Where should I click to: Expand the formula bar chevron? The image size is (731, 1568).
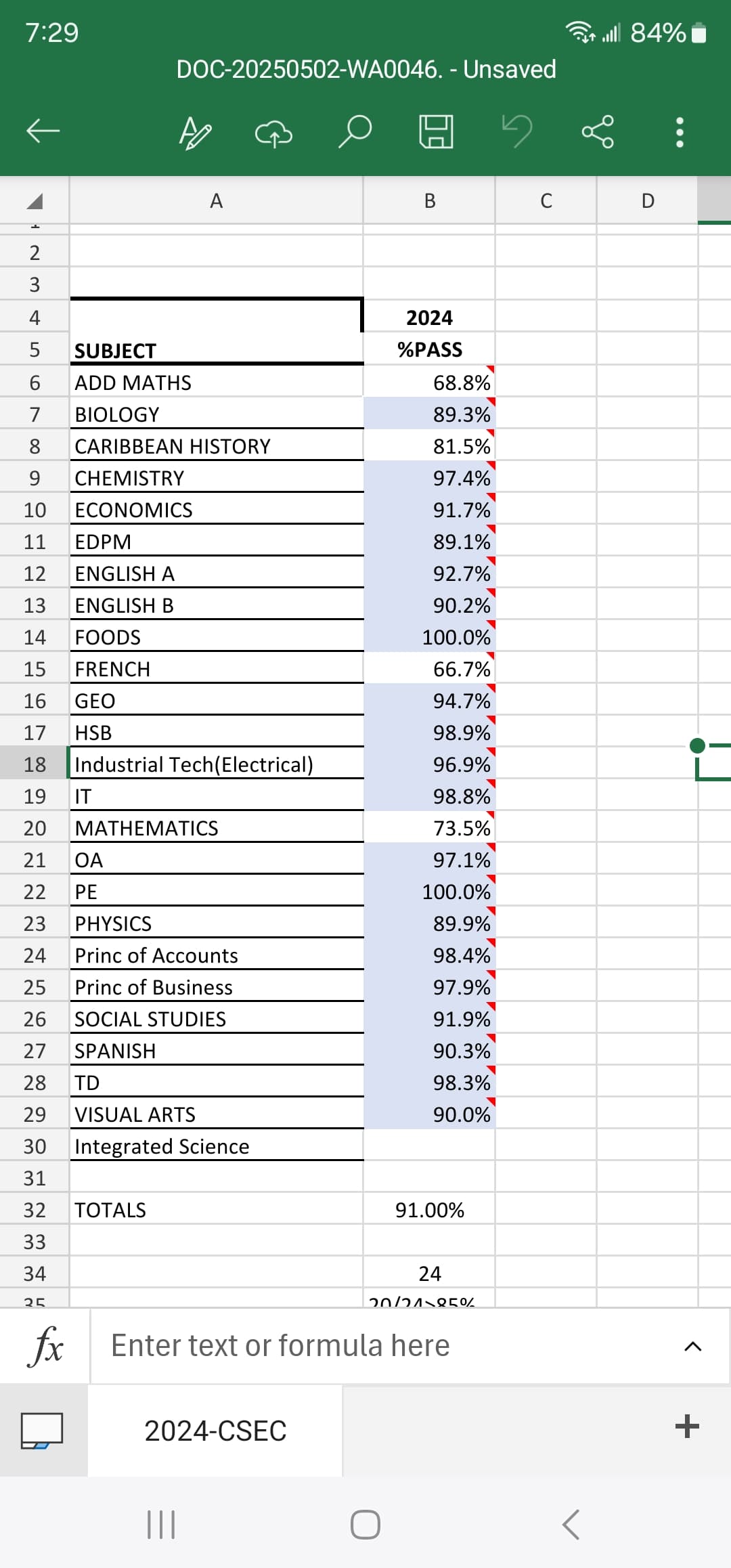pyautogui.click(x=692, y=1347)
